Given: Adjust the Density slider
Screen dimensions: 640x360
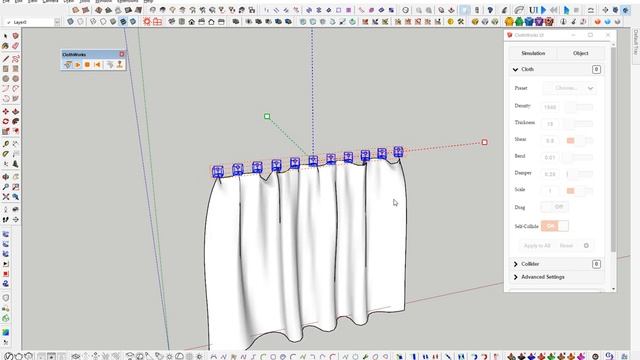Looking at the screenshot, I should (578, 107).
